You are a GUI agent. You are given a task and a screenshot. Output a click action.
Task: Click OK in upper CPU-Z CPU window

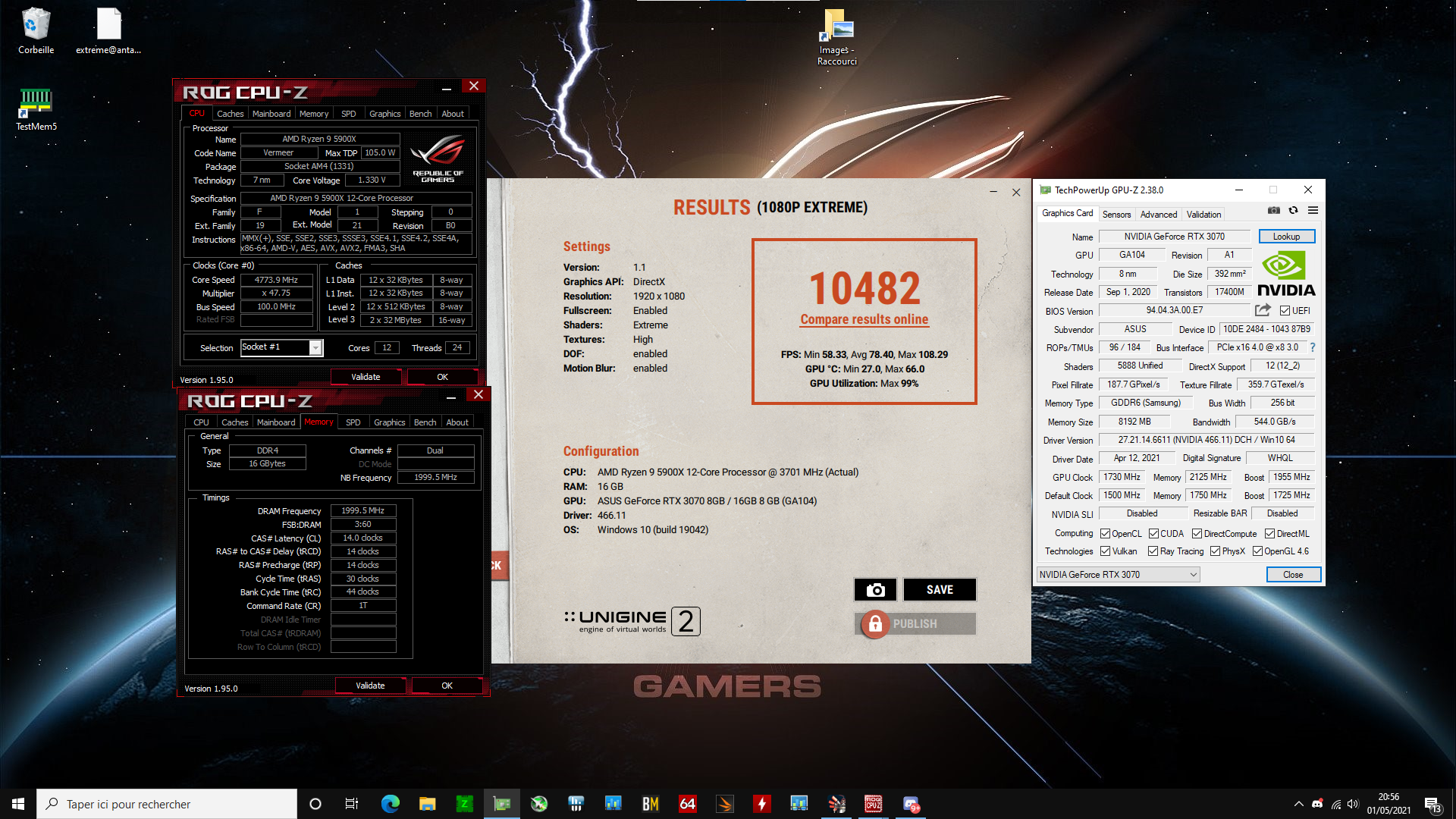(x=442, y=377)
